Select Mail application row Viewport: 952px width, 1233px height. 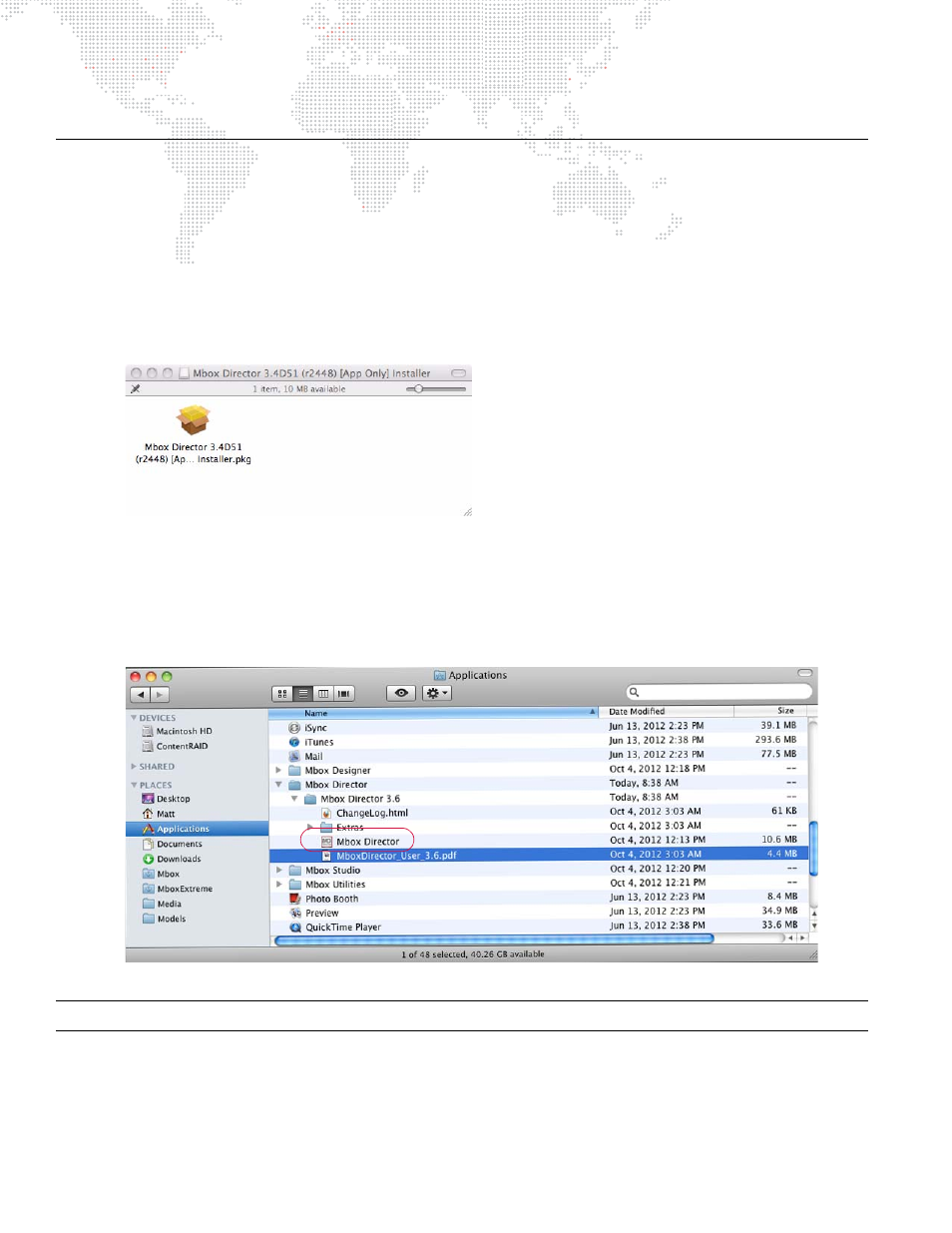pos(538,756)
